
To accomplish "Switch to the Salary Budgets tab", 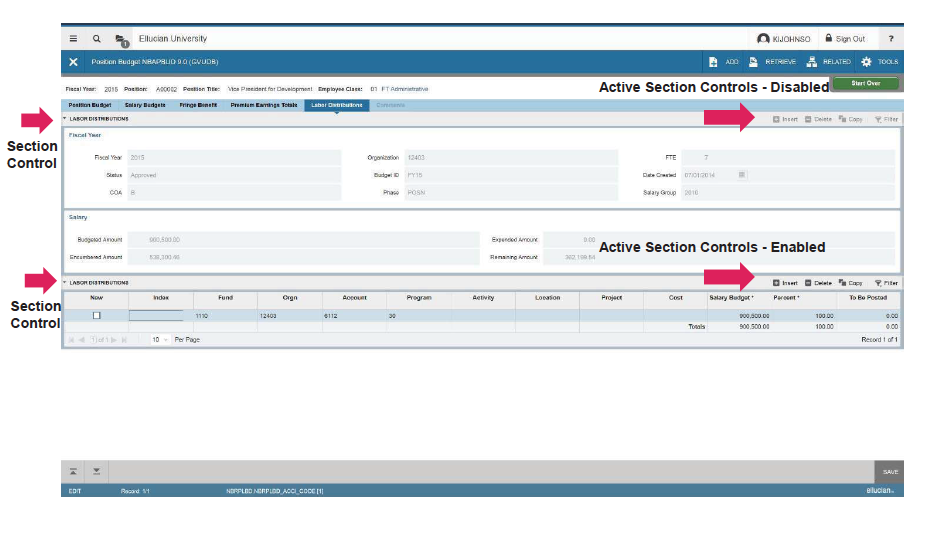I will pyautogui.click(x=145, y=104).
